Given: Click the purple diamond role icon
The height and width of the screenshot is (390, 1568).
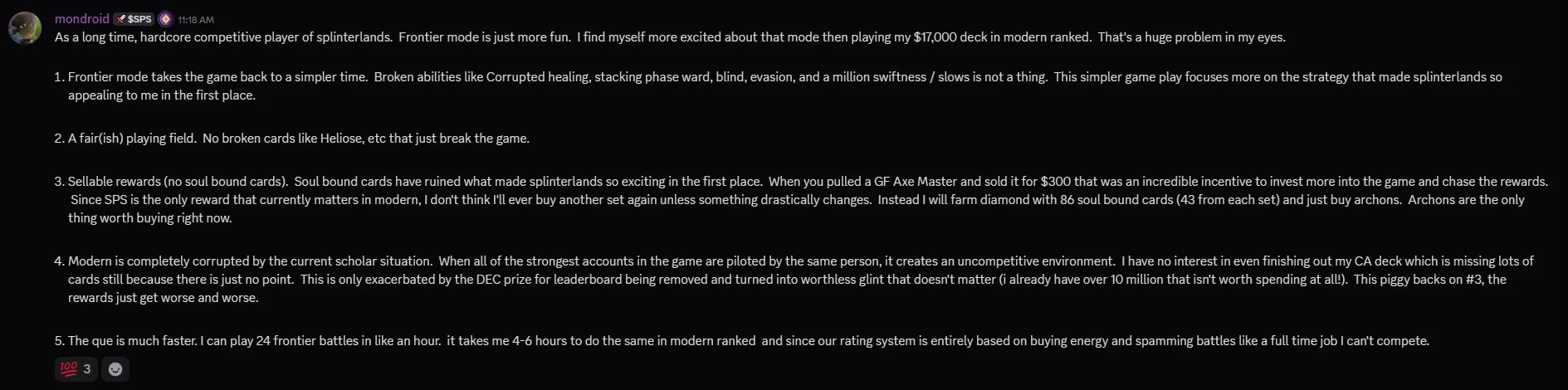Looking at the screenshot, I should pyautogui.click(x=165, y=18).
